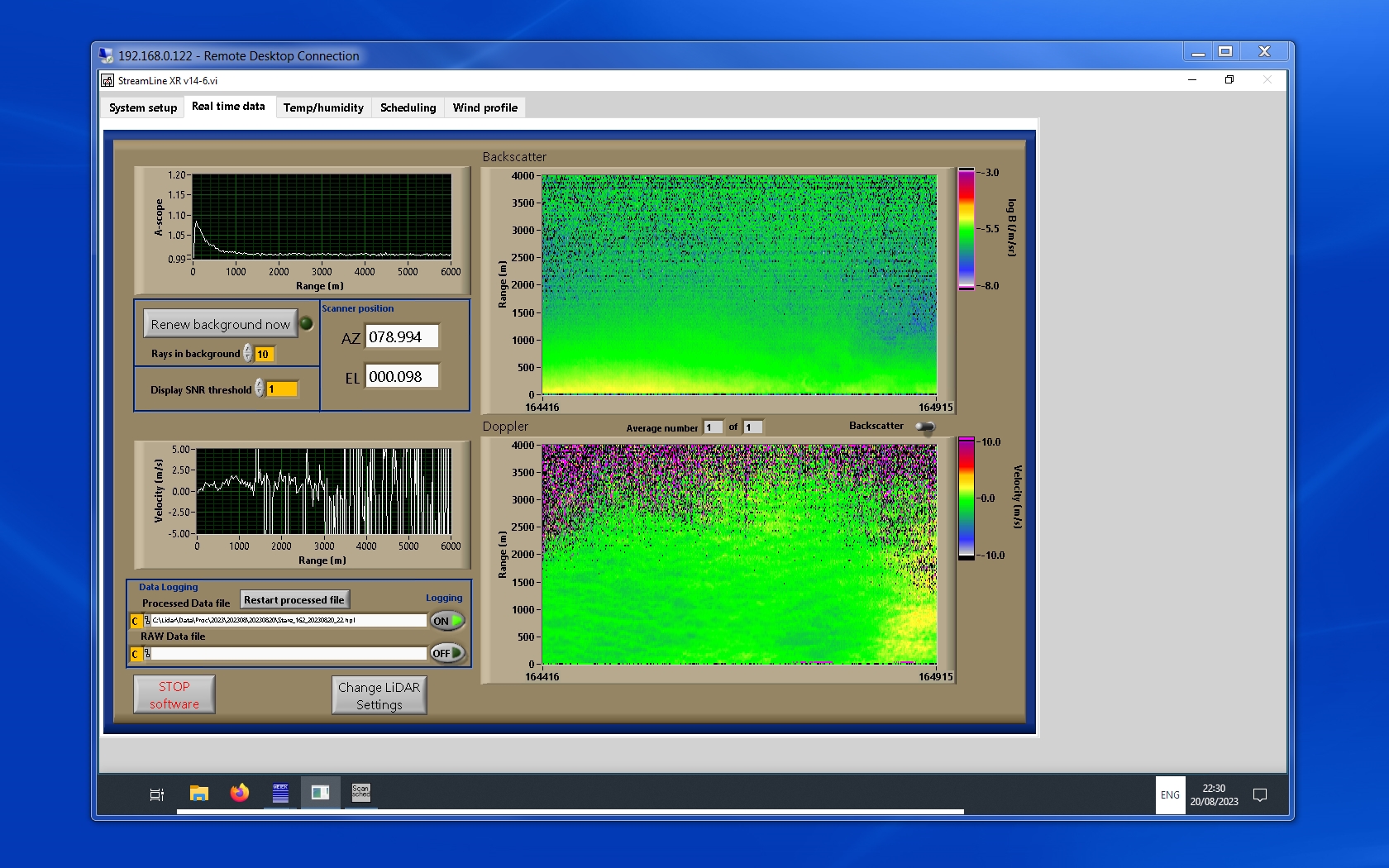Enable RAW data logging OFF switch
Image resolution: width=1389 pixels, height=868 pixels.
pyautogui.click(x=447, y=653)
